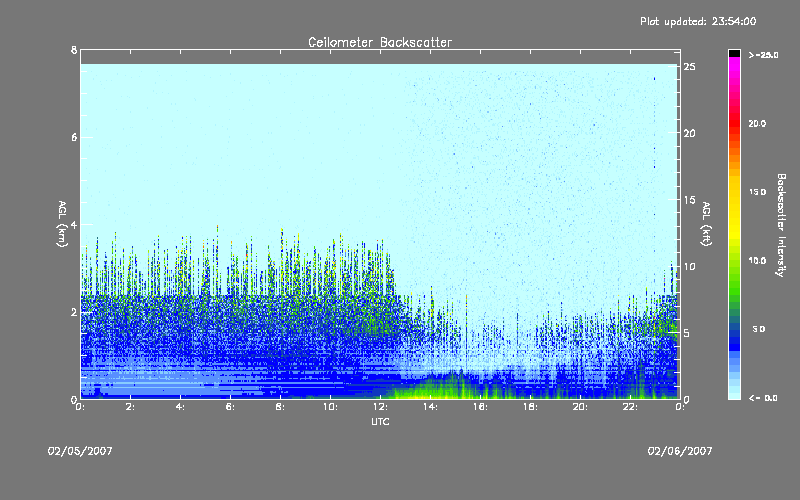This screenshot has height=500, width=800.
Task: Click the '6:' hour label on time axis
Action: pos(231,407)
